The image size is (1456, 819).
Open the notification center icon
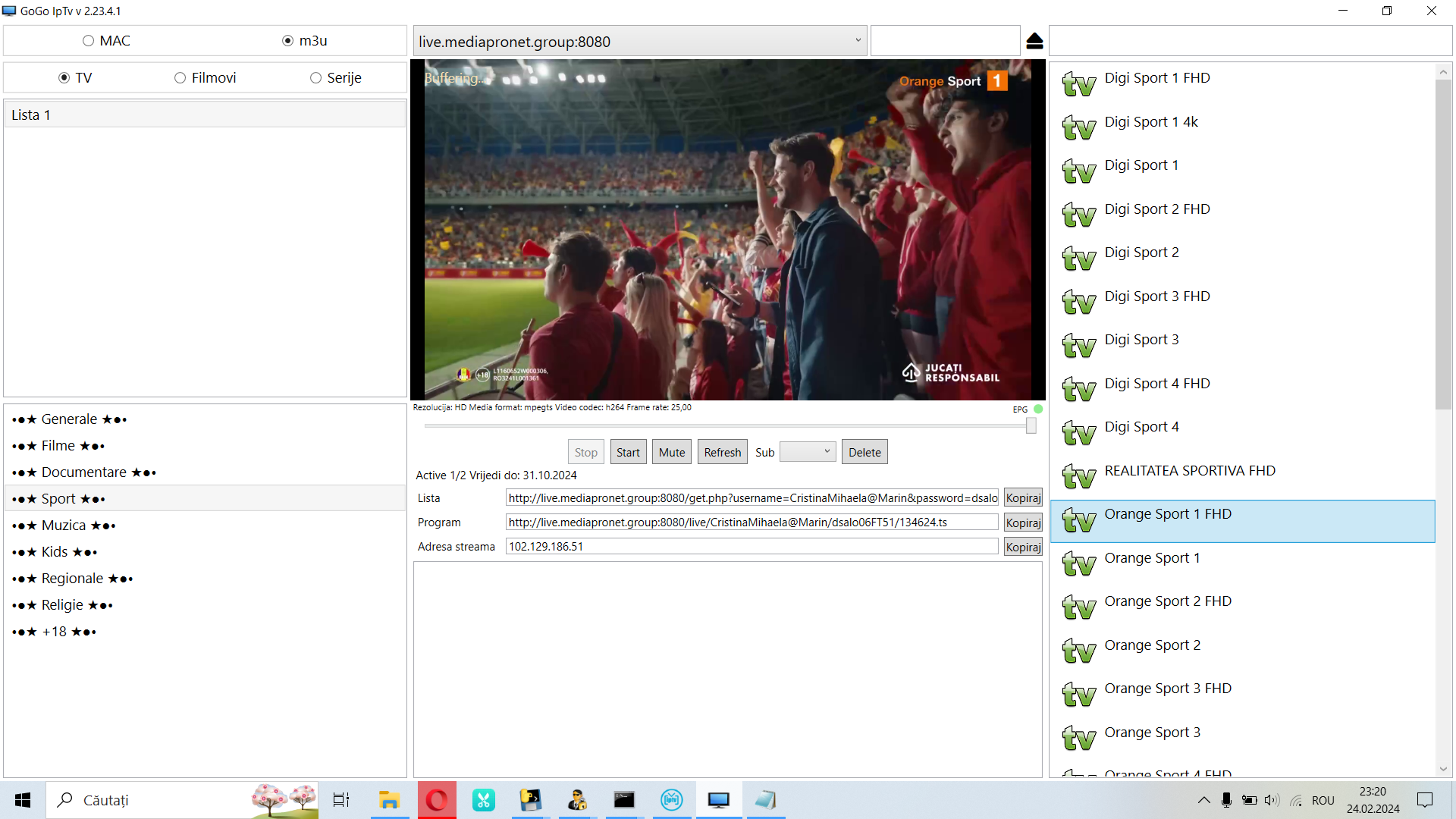point(1425,800)
